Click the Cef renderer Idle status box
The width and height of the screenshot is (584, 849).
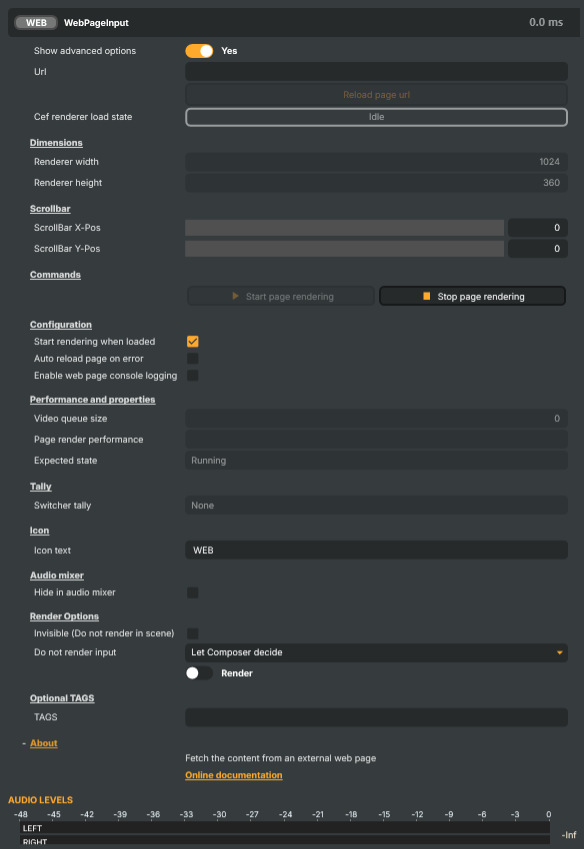pos(376,117)
